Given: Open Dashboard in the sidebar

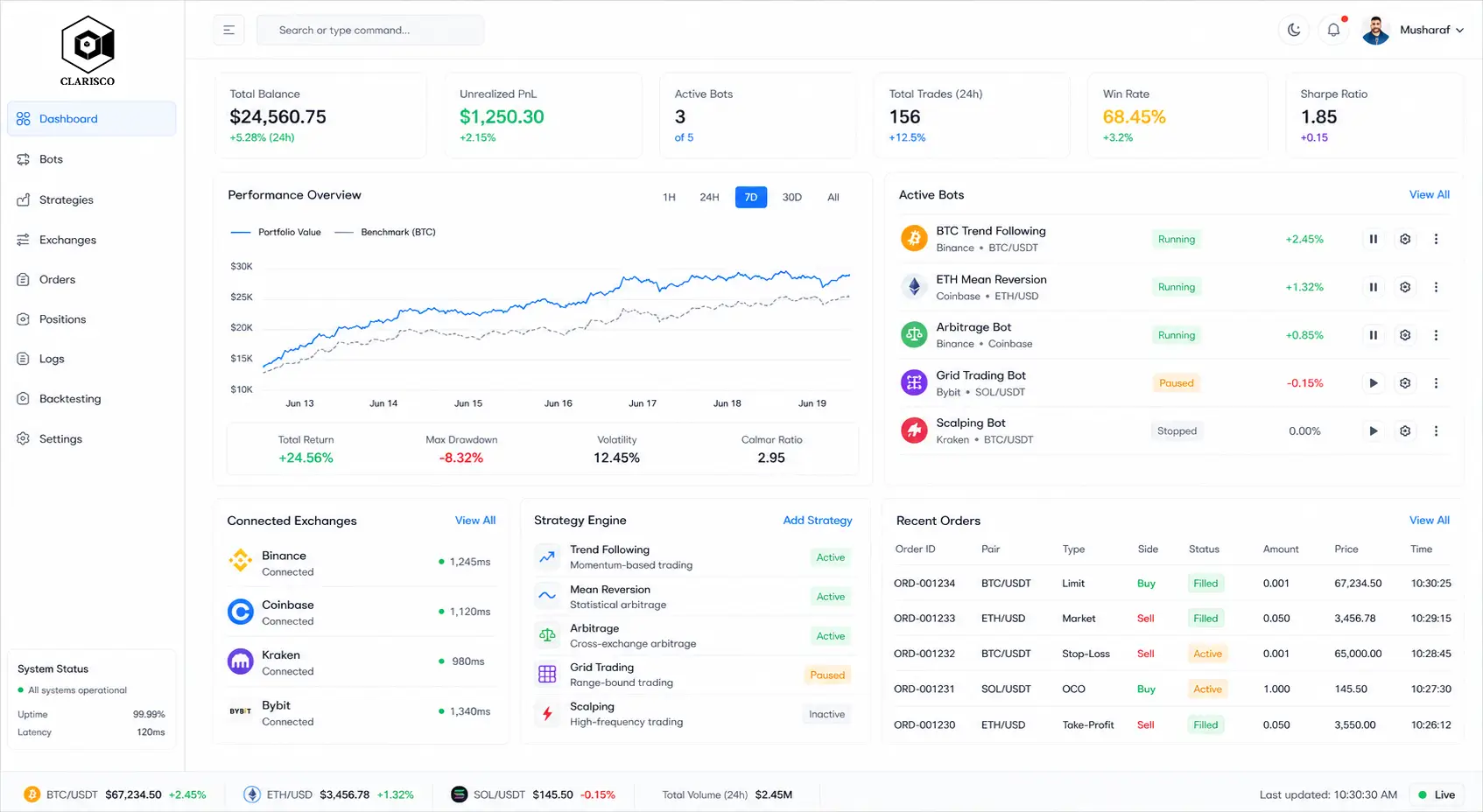Looking at the screenshot, I should (x=92, y=119).
